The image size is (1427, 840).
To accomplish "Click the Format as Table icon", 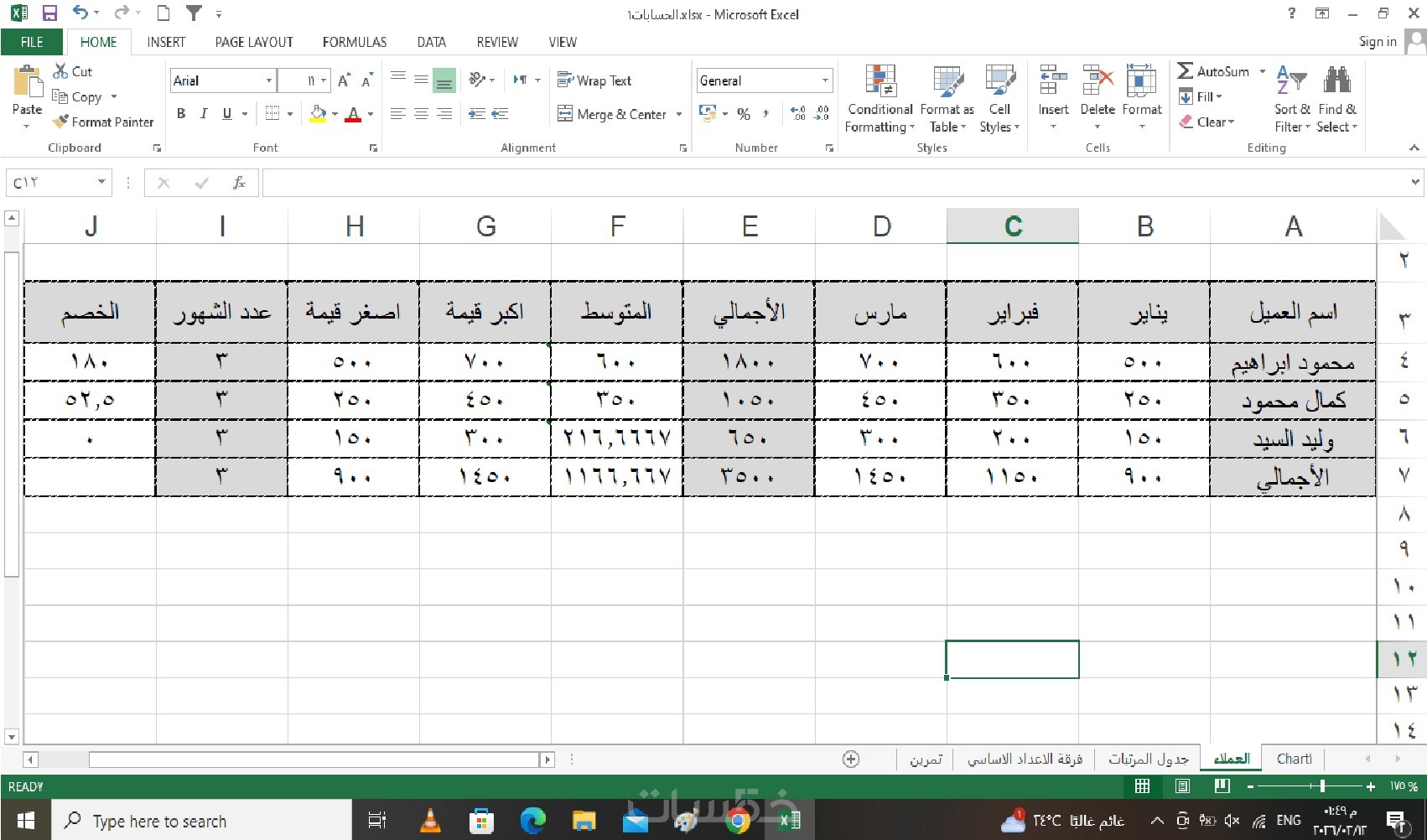I will coord(947,82).
